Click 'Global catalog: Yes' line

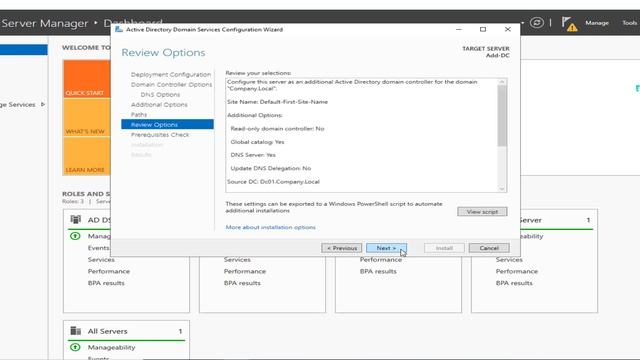coord(257,142)
